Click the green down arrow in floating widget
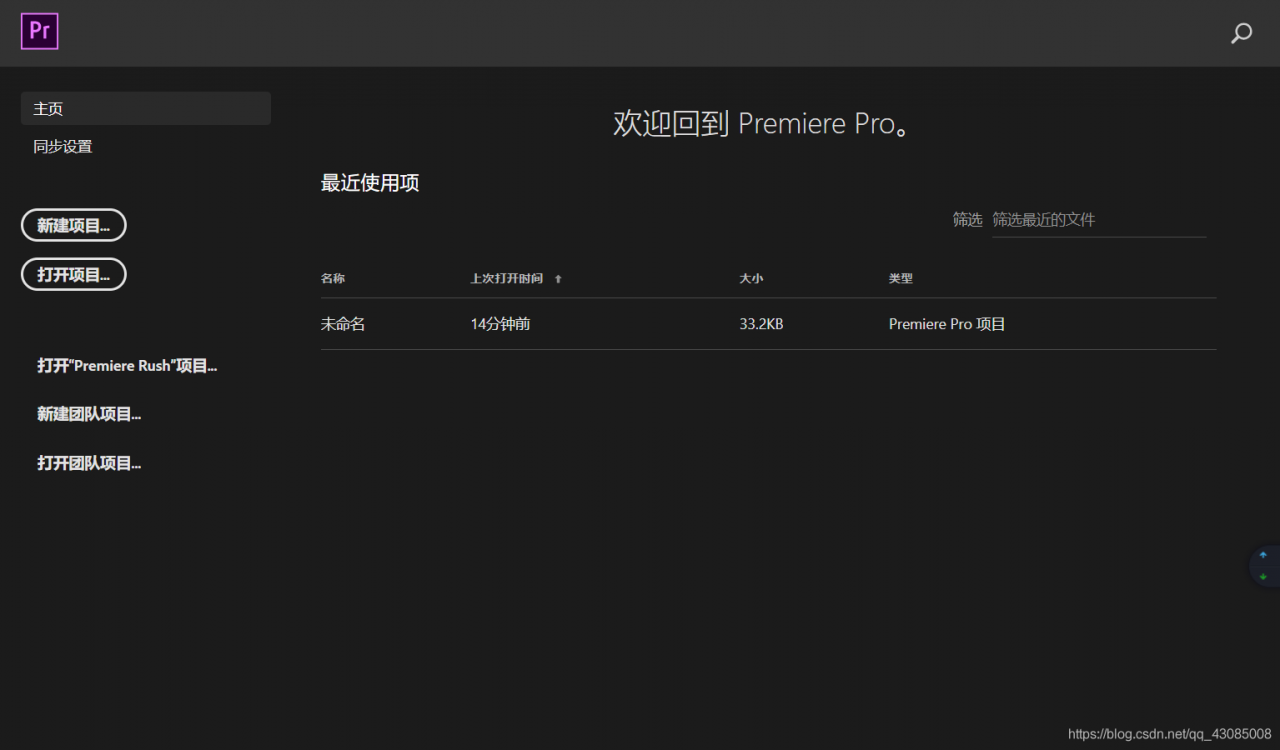 [1263, 577]
